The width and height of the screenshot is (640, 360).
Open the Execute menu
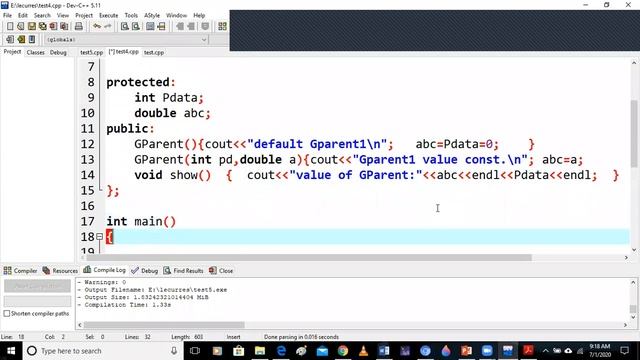(x=109, y=16)
